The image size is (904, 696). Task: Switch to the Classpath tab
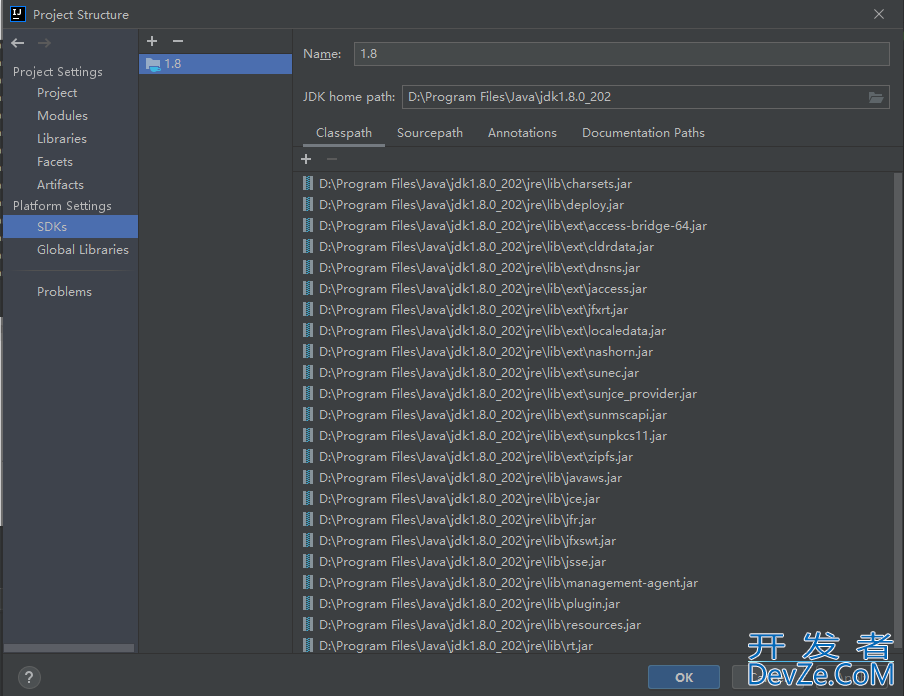[x=344, y=133]
